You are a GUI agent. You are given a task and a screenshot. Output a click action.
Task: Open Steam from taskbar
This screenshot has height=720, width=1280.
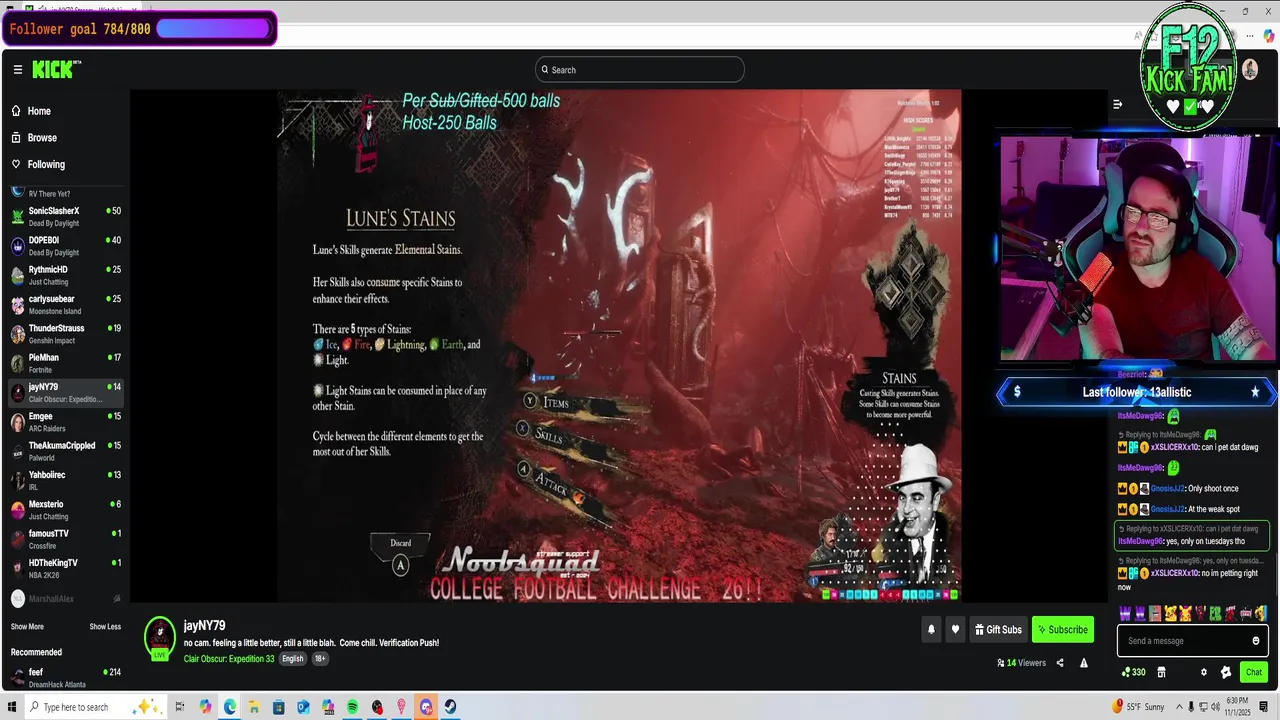(x=451, y=707)
